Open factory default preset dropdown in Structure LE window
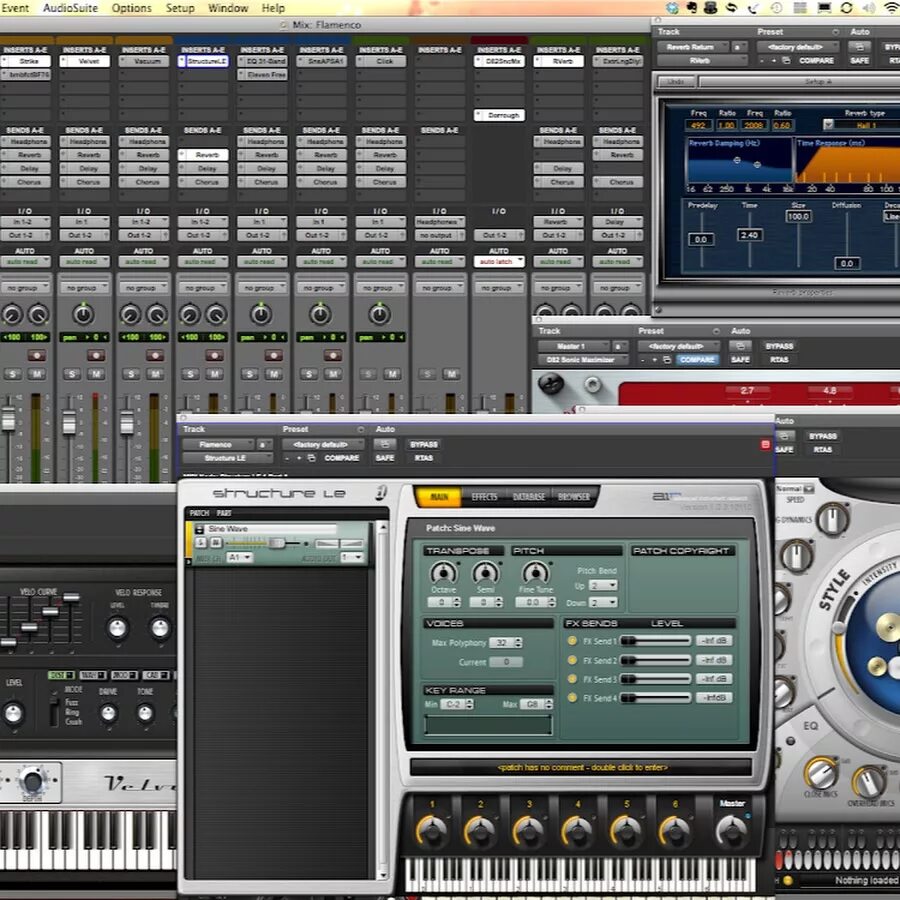Screen dimensions: 900x900 tap(323, 444)
